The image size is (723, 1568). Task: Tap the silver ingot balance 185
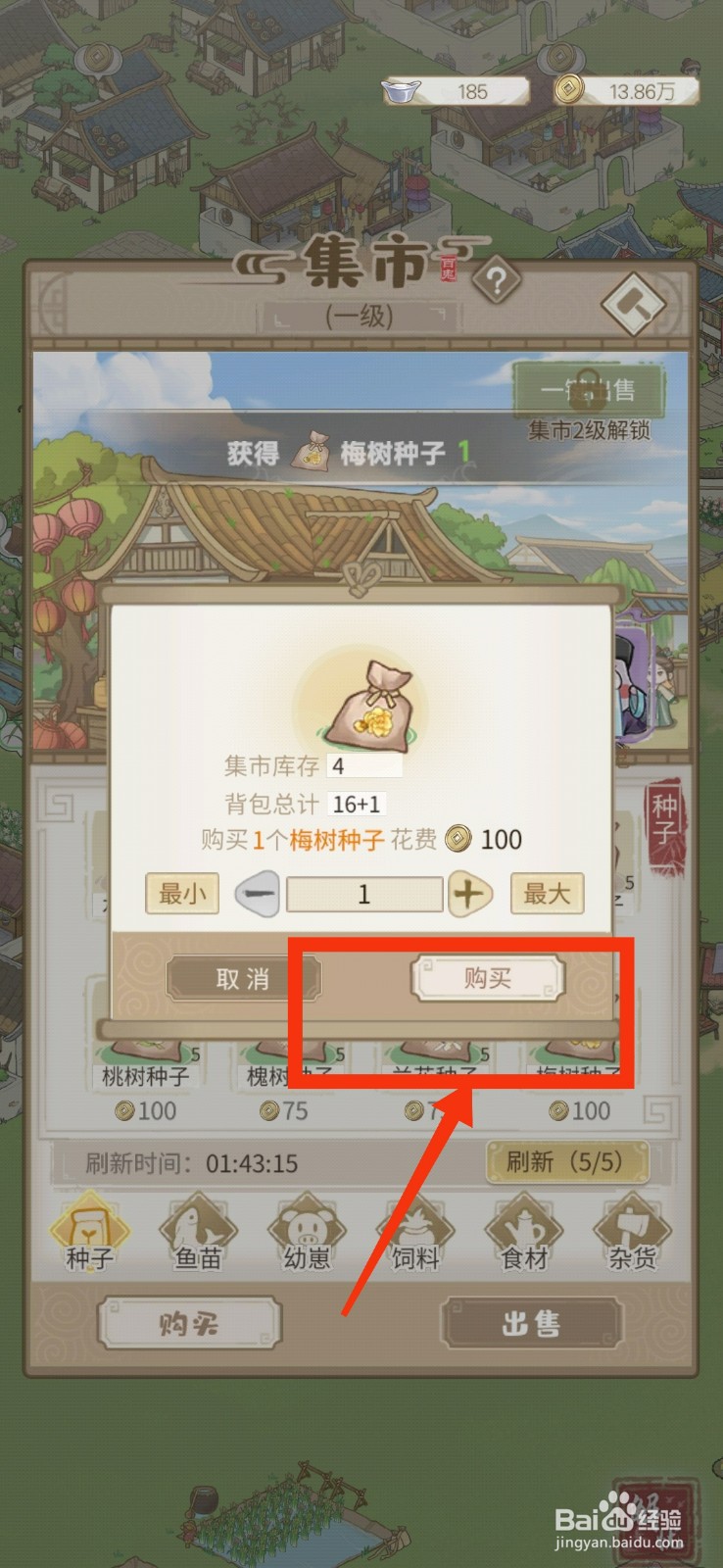(x=457, y=91)
